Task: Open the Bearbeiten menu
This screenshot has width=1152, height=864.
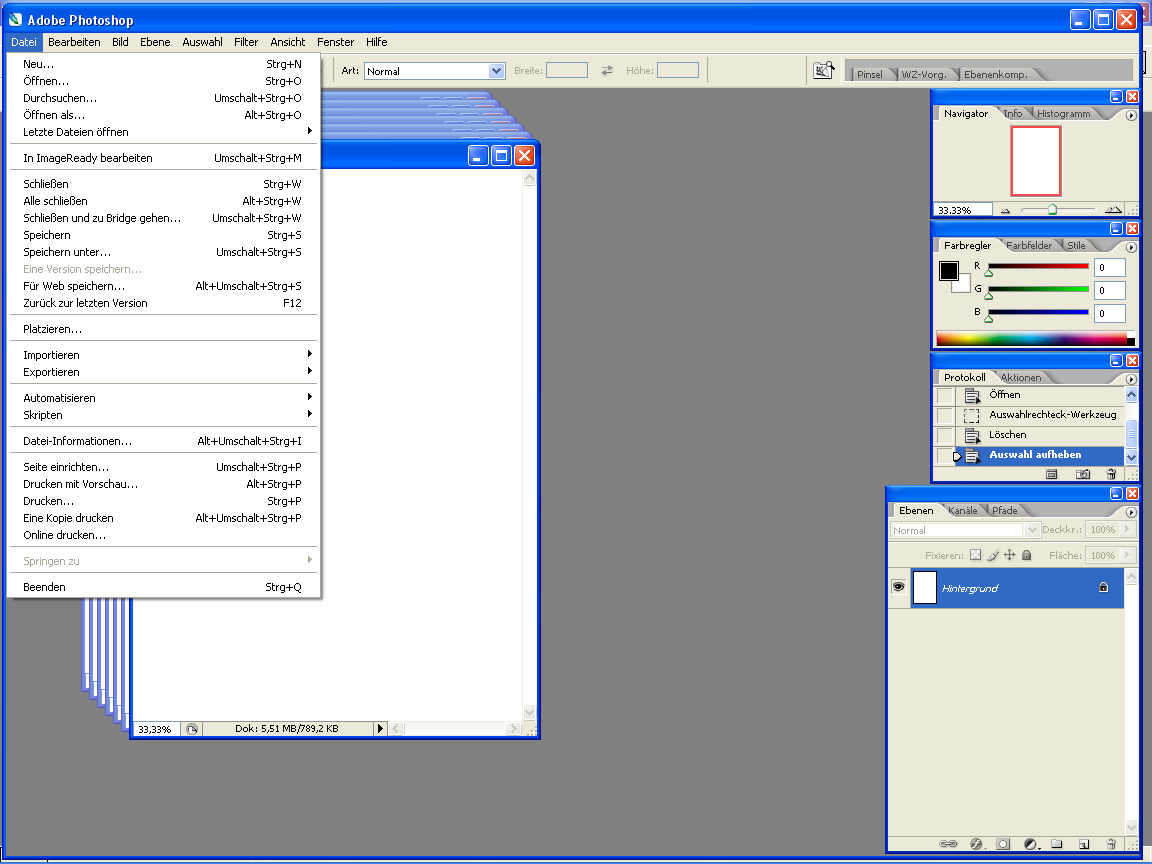Action: tap(74, 42)
